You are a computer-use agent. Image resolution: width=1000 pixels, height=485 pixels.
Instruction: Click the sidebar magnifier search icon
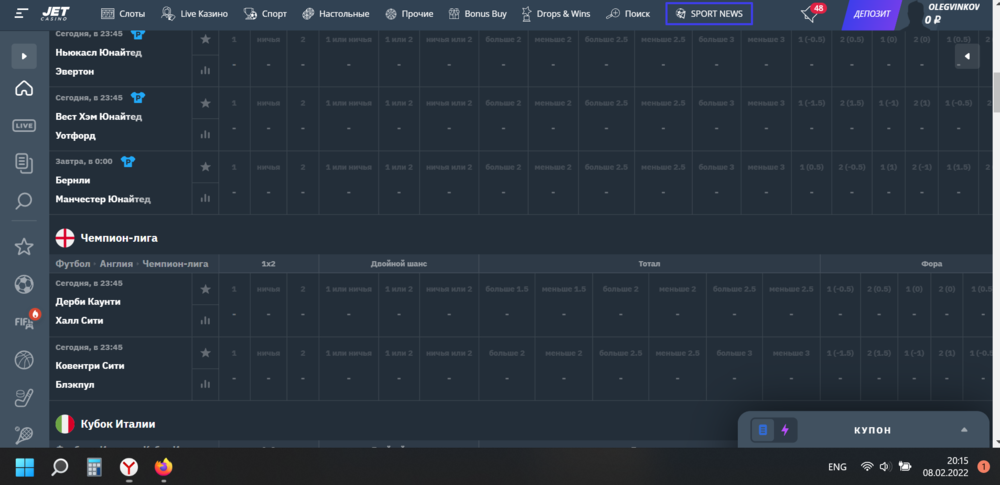pos(24,201)
